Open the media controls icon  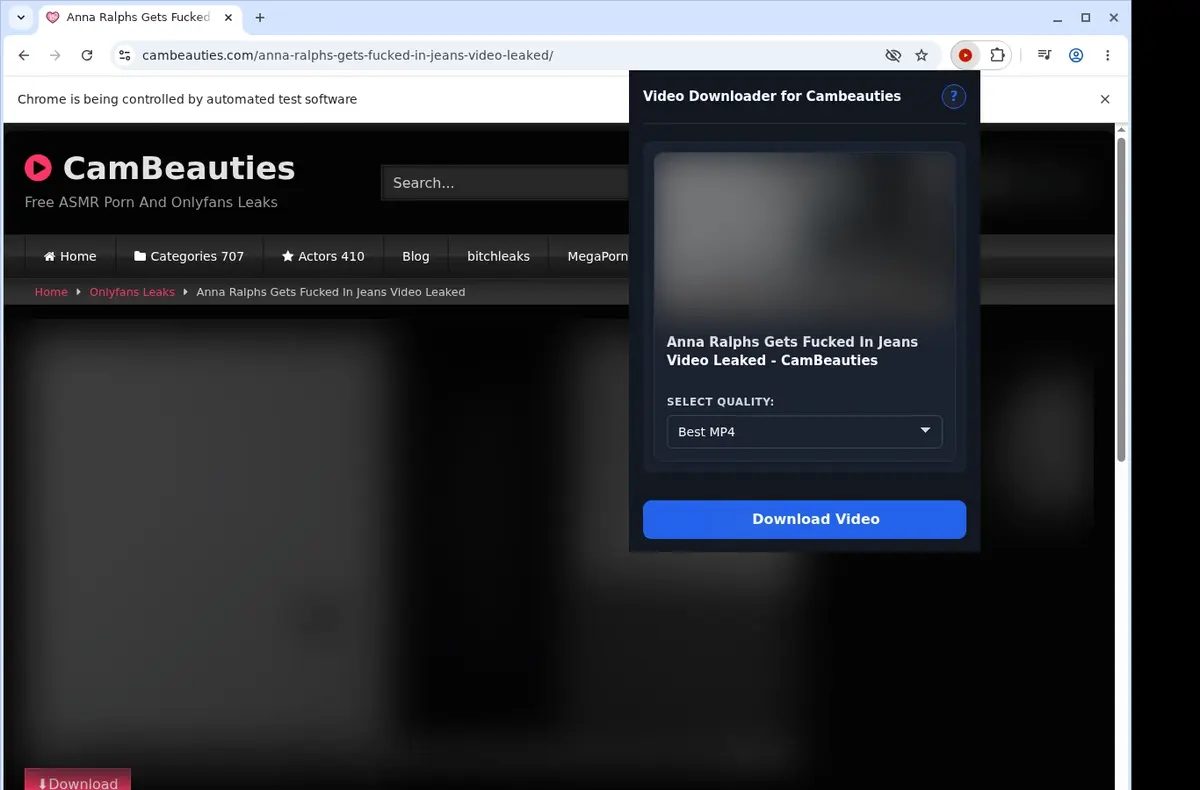tap(1044, 56)
